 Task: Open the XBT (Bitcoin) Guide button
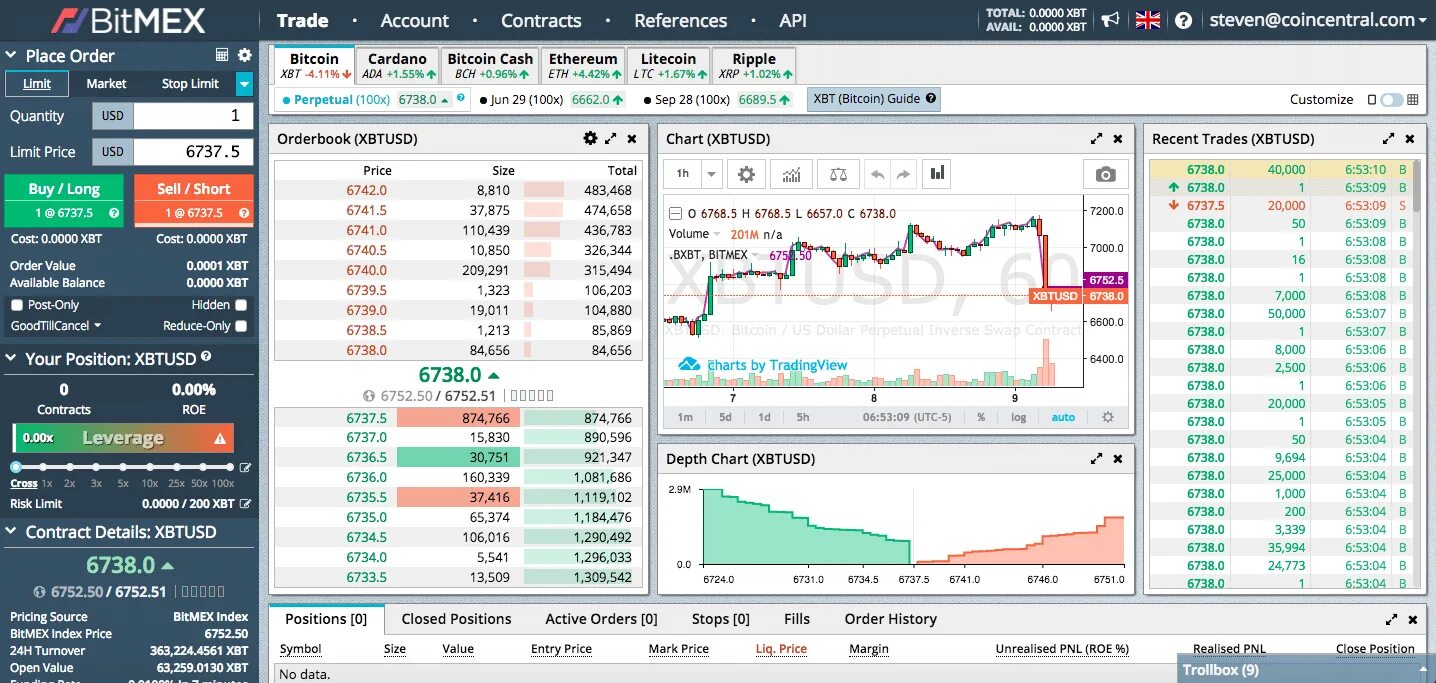[874, 99]
